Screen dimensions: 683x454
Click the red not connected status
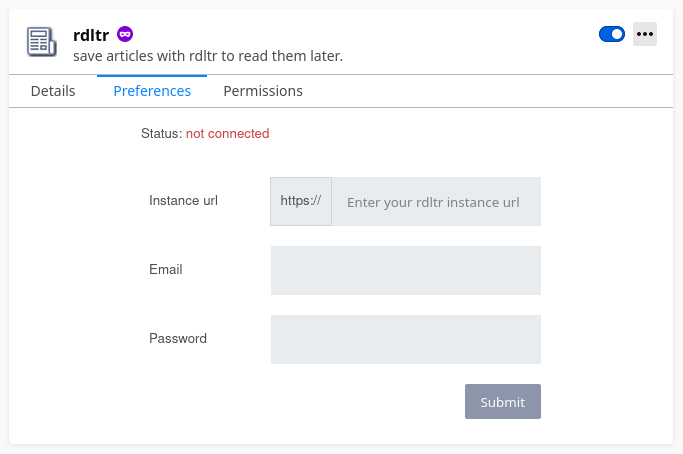point(227,133)
